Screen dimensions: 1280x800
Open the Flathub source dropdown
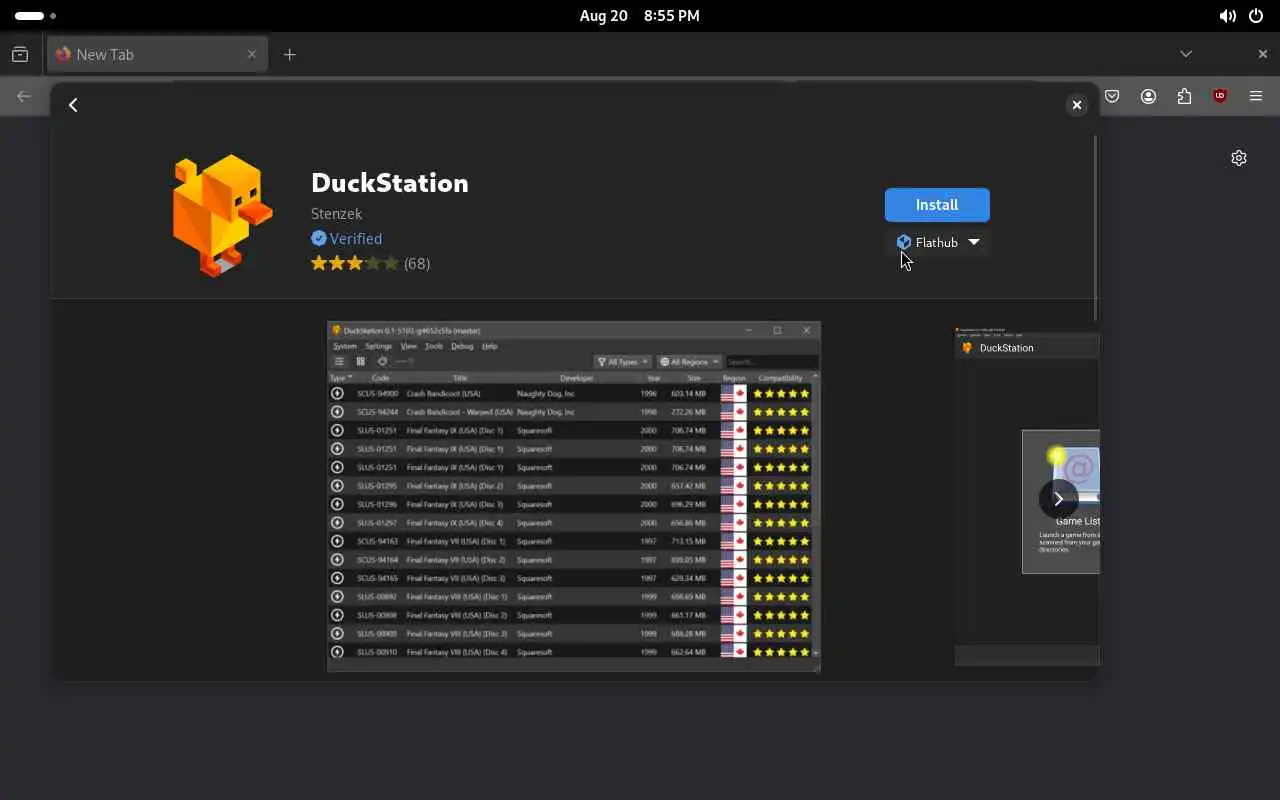coord(938,242)
